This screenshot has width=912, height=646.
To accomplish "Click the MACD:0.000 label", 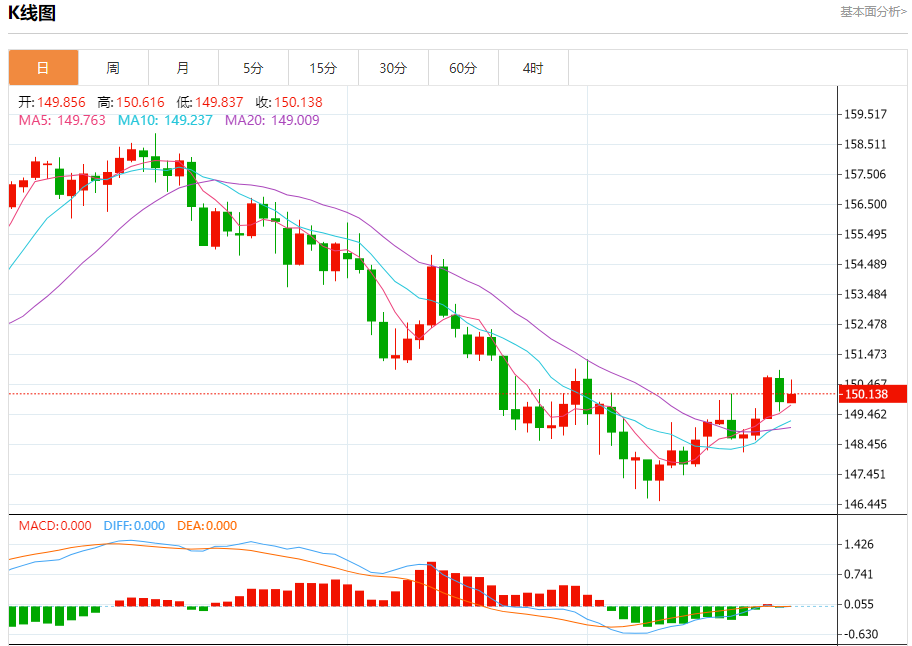I will (x=55, y=526).
